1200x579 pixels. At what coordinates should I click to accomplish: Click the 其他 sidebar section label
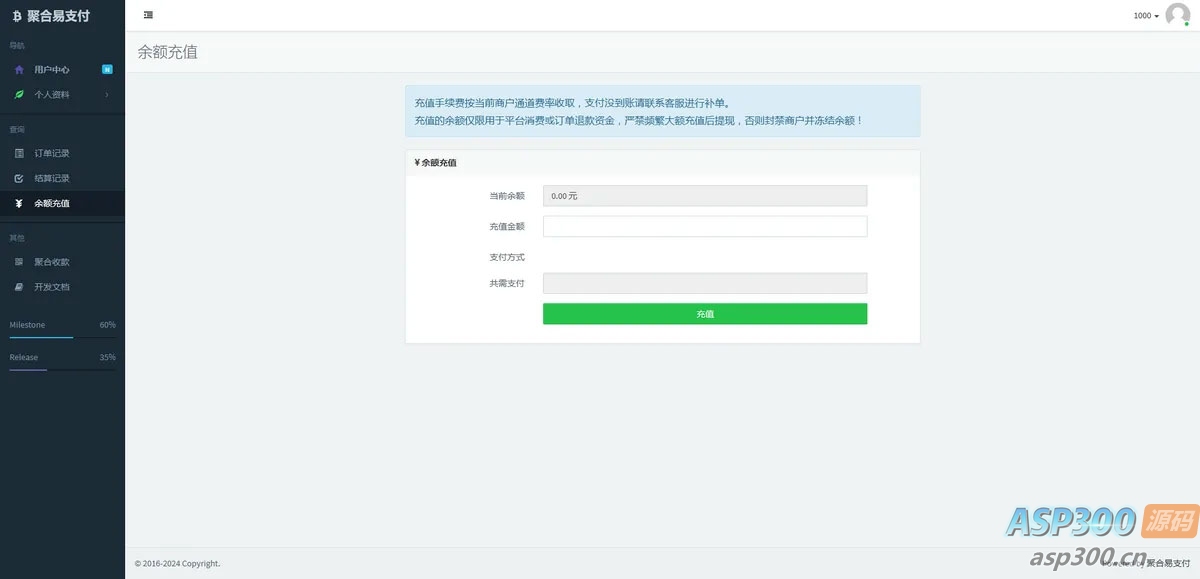(x=17, y=238)
